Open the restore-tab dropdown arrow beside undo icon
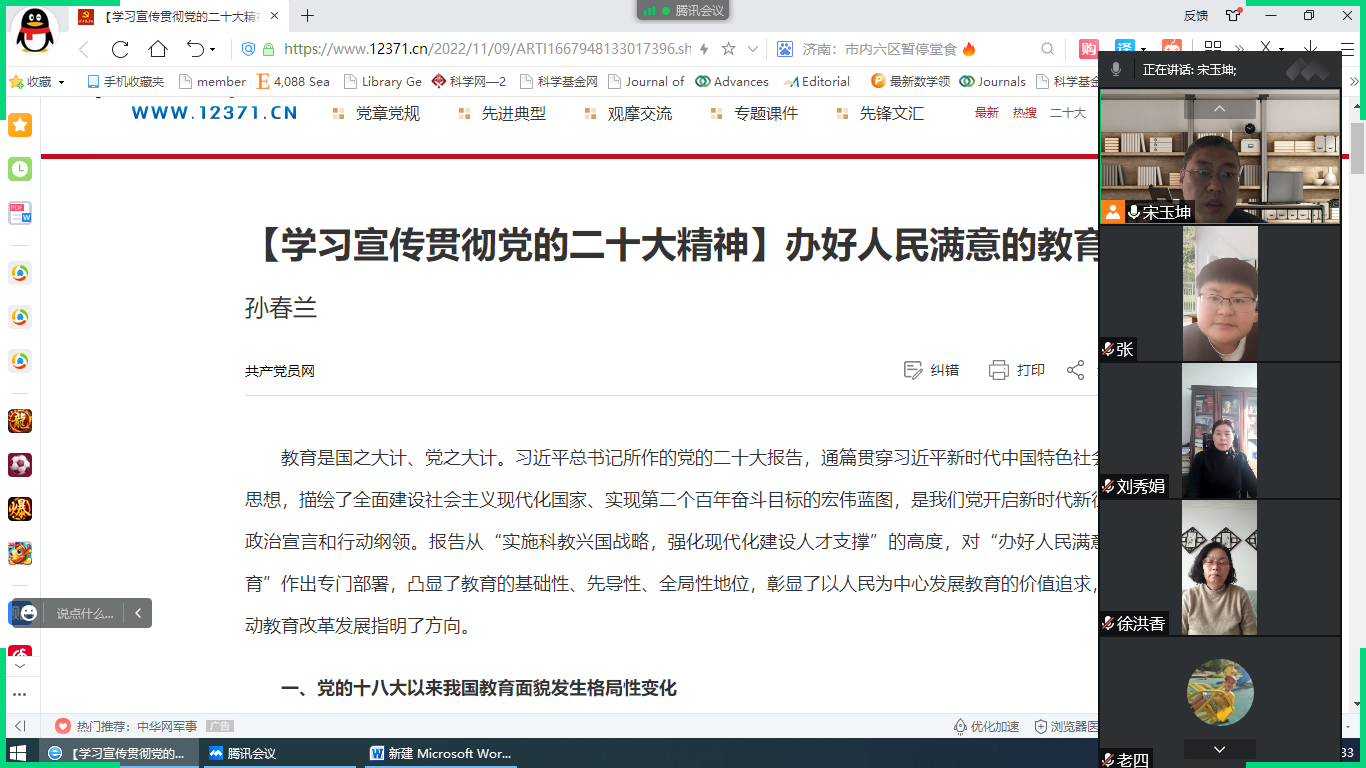 213,49
